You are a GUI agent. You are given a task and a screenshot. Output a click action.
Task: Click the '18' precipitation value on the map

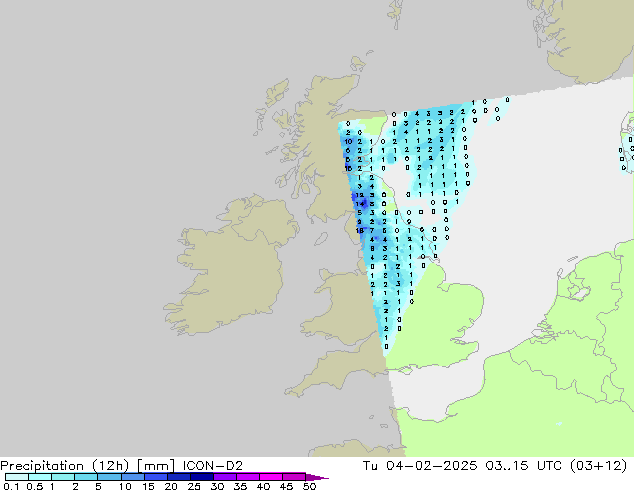[359, 230]
